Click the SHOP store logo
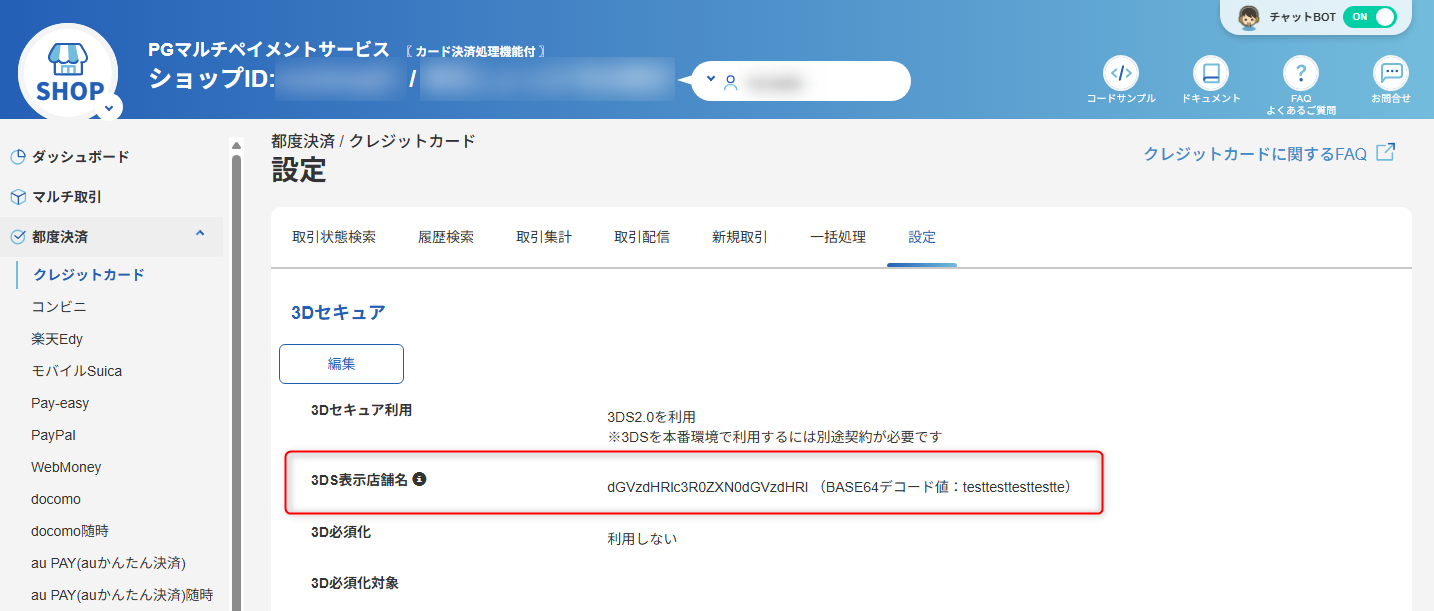Screen dimensions: 1434x611 pyautogui.click(x=67, y=69)
